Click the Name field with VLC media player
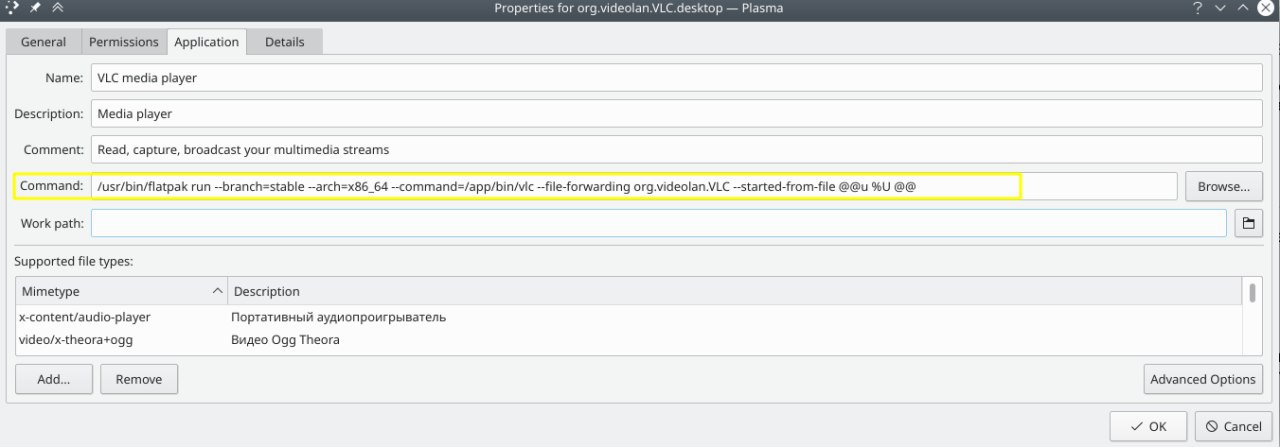 (677, 77)
